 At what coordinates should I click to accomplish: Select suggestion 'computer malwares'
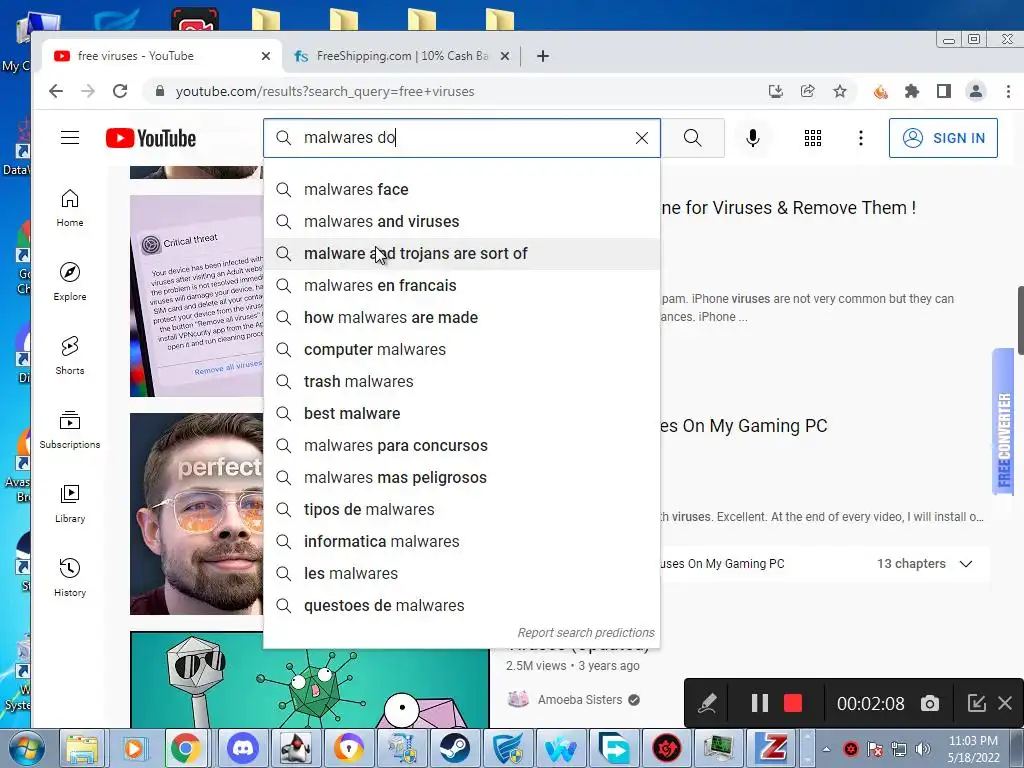[462, 349]
